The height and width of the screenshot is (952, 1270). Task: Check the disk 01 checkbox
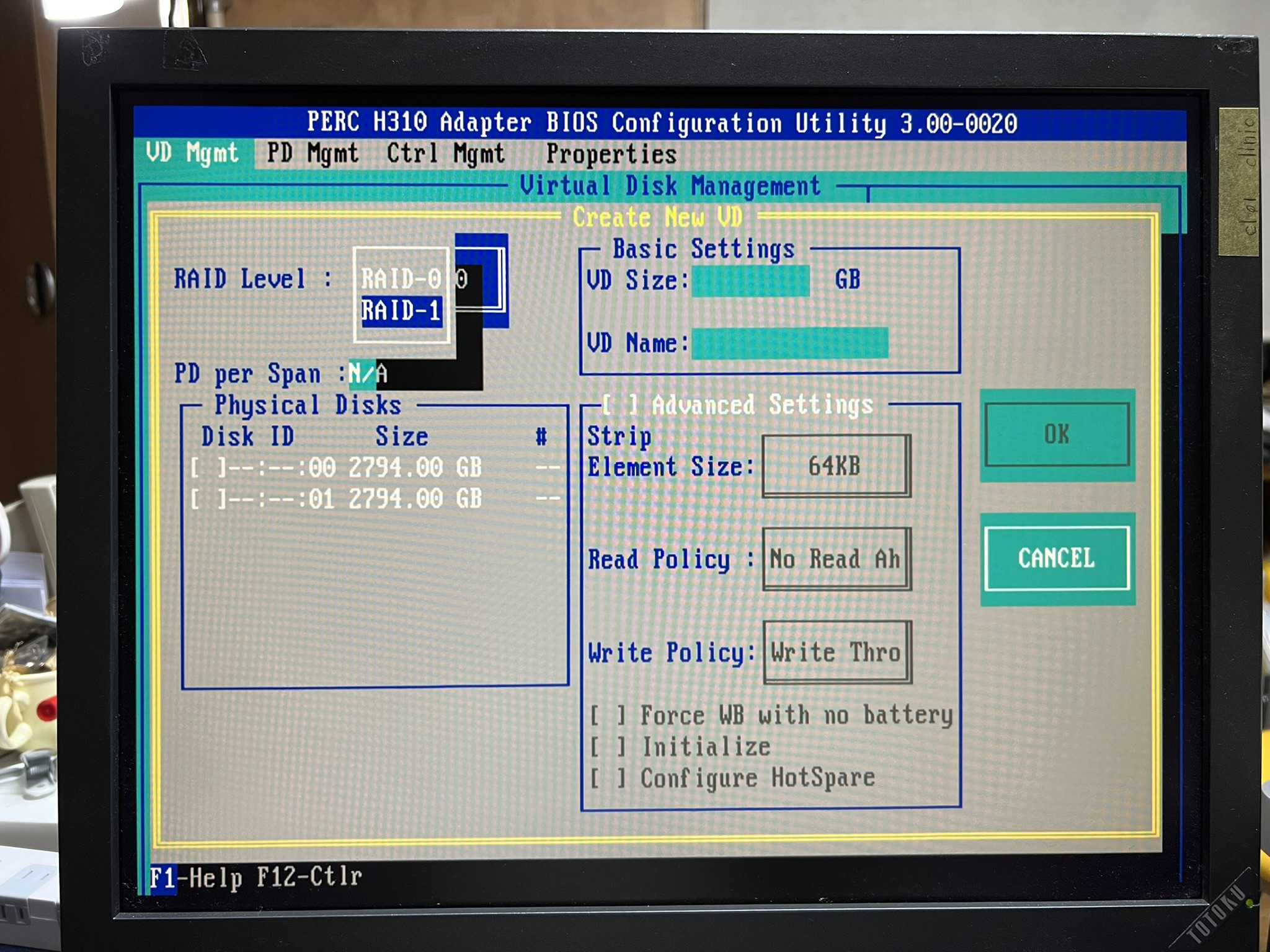pos(209,499)
